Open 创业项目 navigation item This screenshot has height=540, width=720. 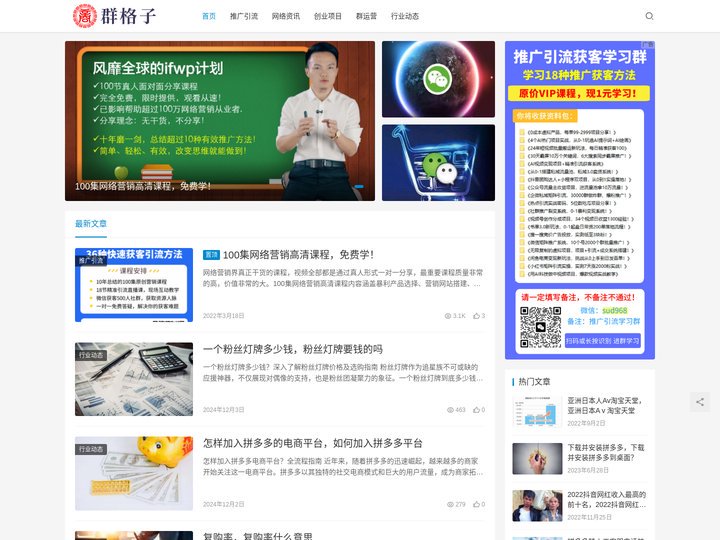point(327,16)
